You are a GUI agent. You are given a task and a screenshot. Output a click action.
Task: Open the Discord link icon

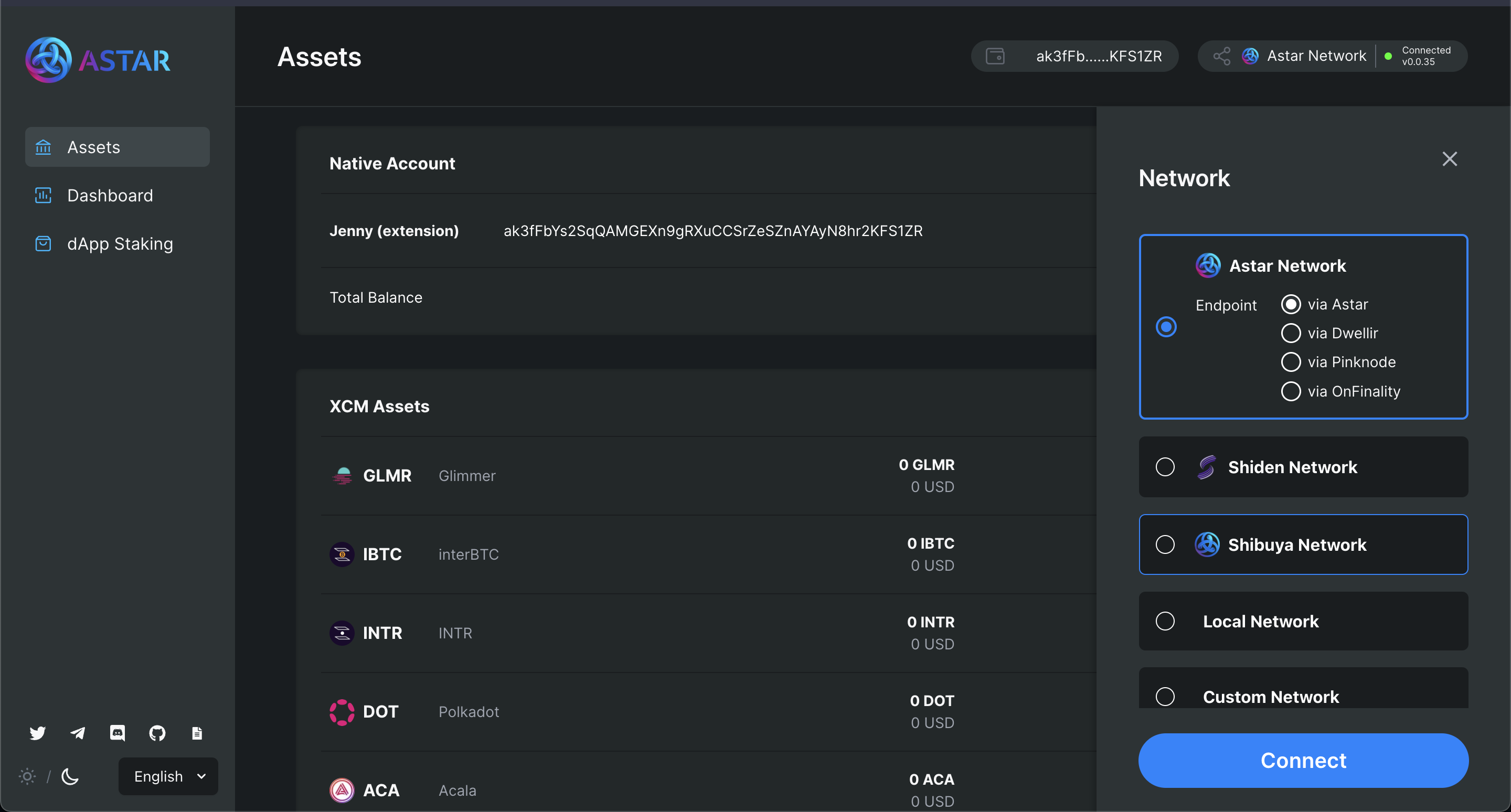click(x=118, y=733)
